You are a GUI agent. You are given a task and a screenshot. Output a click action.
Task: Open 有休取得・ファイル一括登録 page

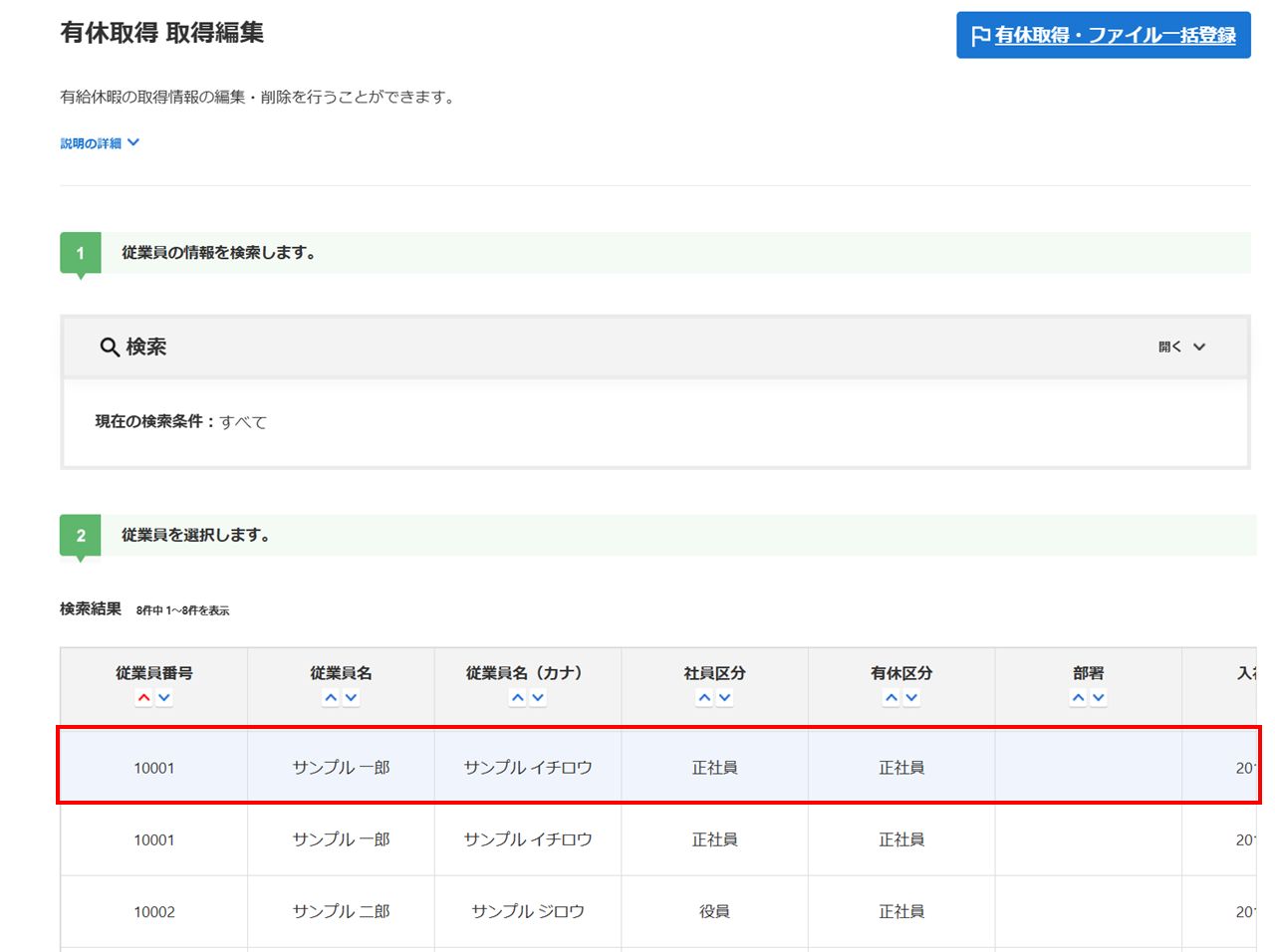click(1115, 36)
